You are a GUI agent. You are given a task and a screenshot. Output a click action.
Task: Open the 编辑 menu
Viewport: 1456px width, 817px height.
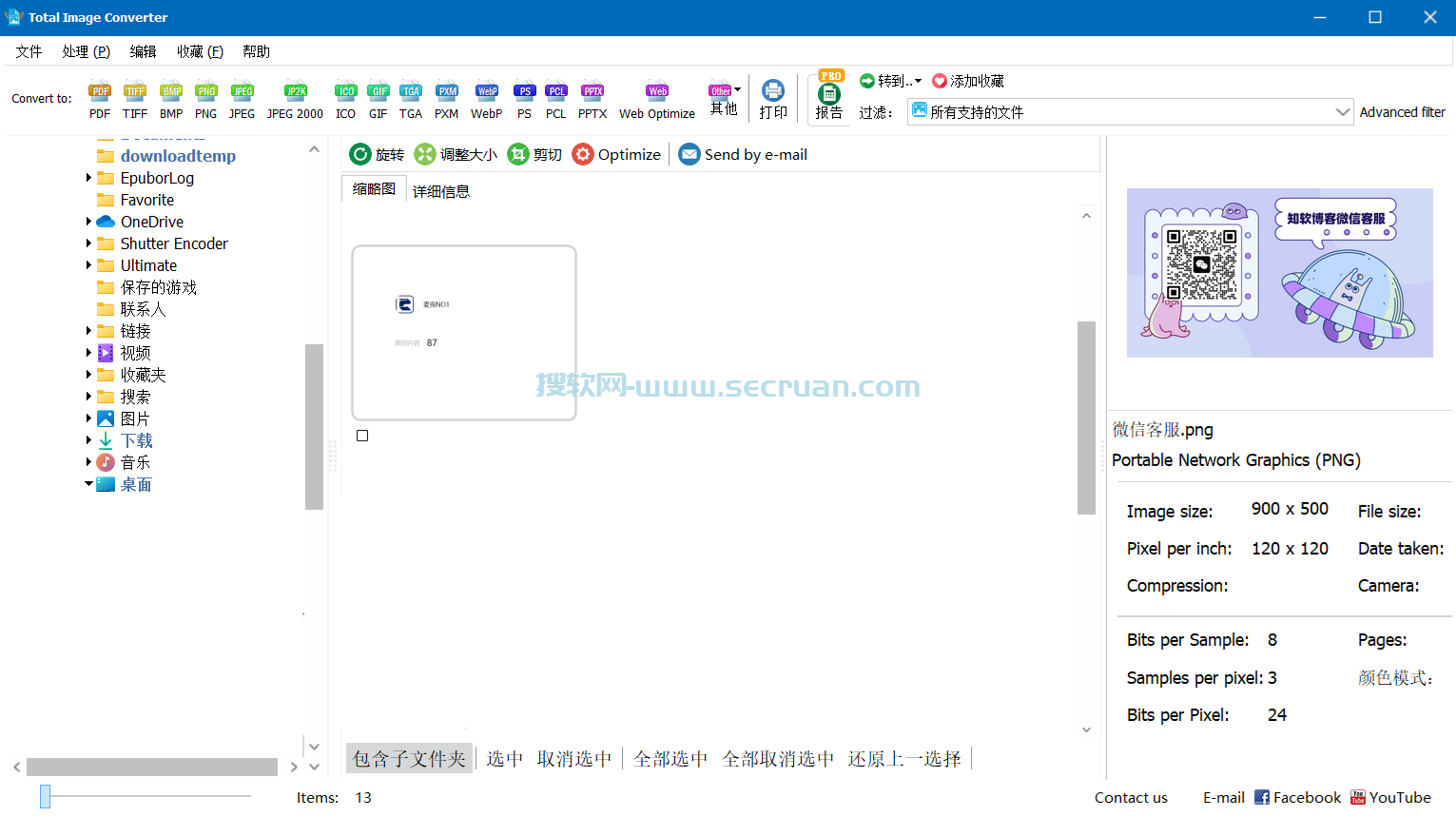pos(144,51)
